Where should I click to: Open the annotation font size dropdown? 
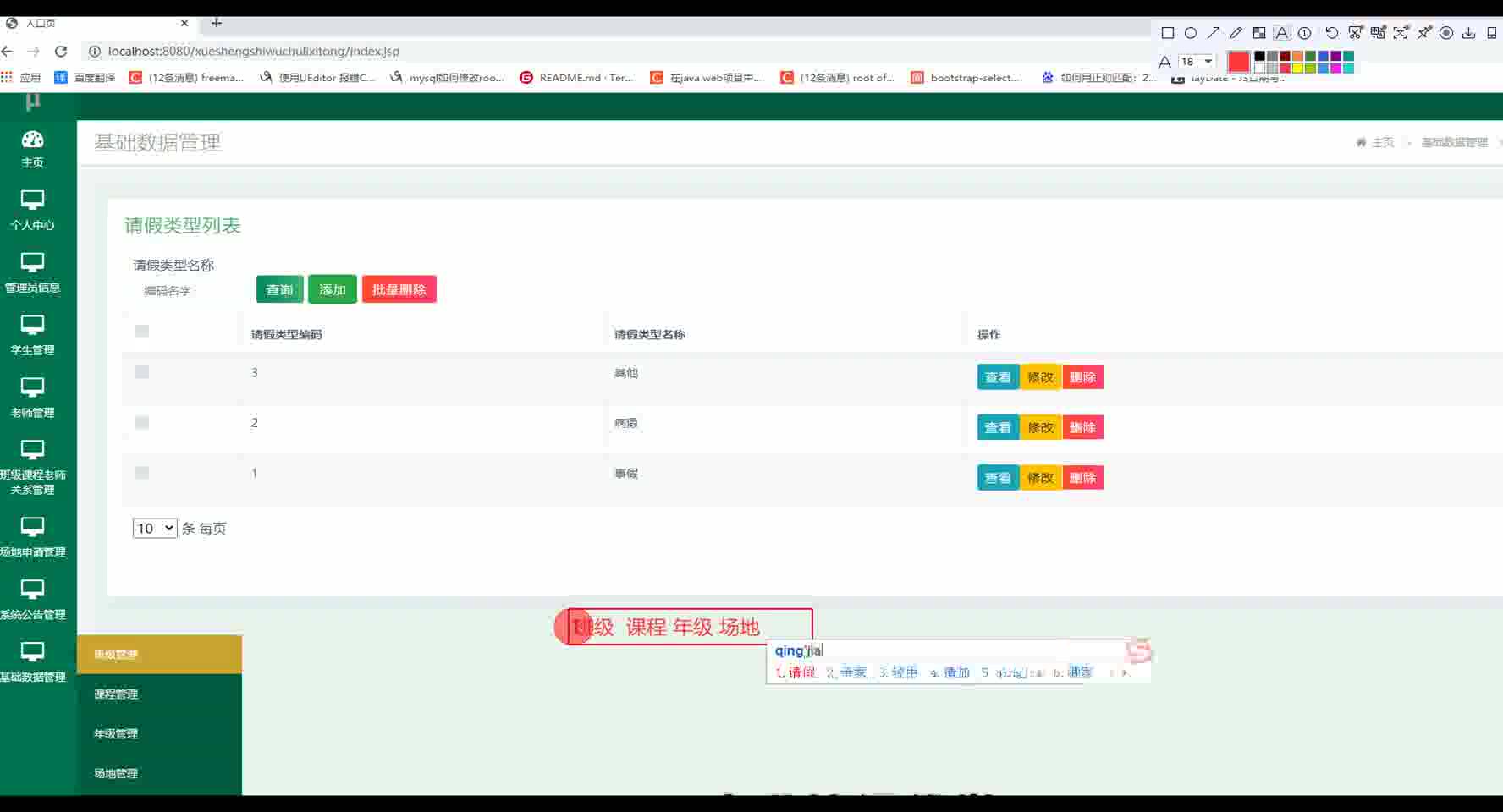(1197, 62)
